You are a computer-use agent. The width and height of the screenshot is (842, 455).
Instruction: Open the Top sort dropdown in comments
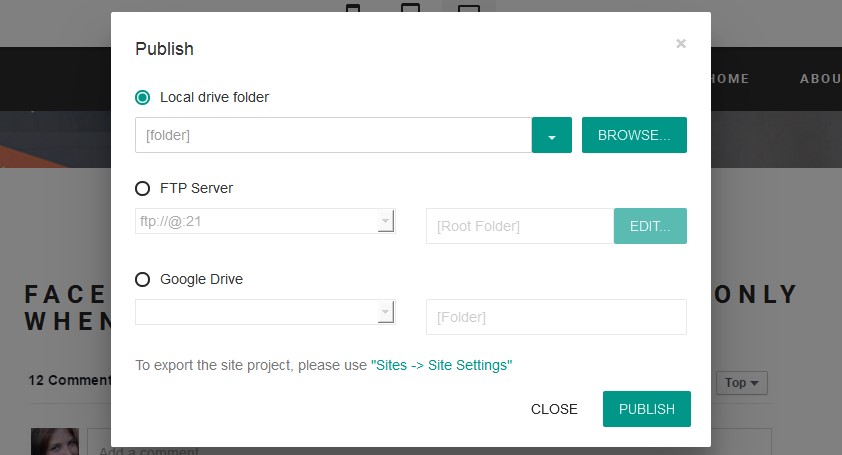point(742,383)
